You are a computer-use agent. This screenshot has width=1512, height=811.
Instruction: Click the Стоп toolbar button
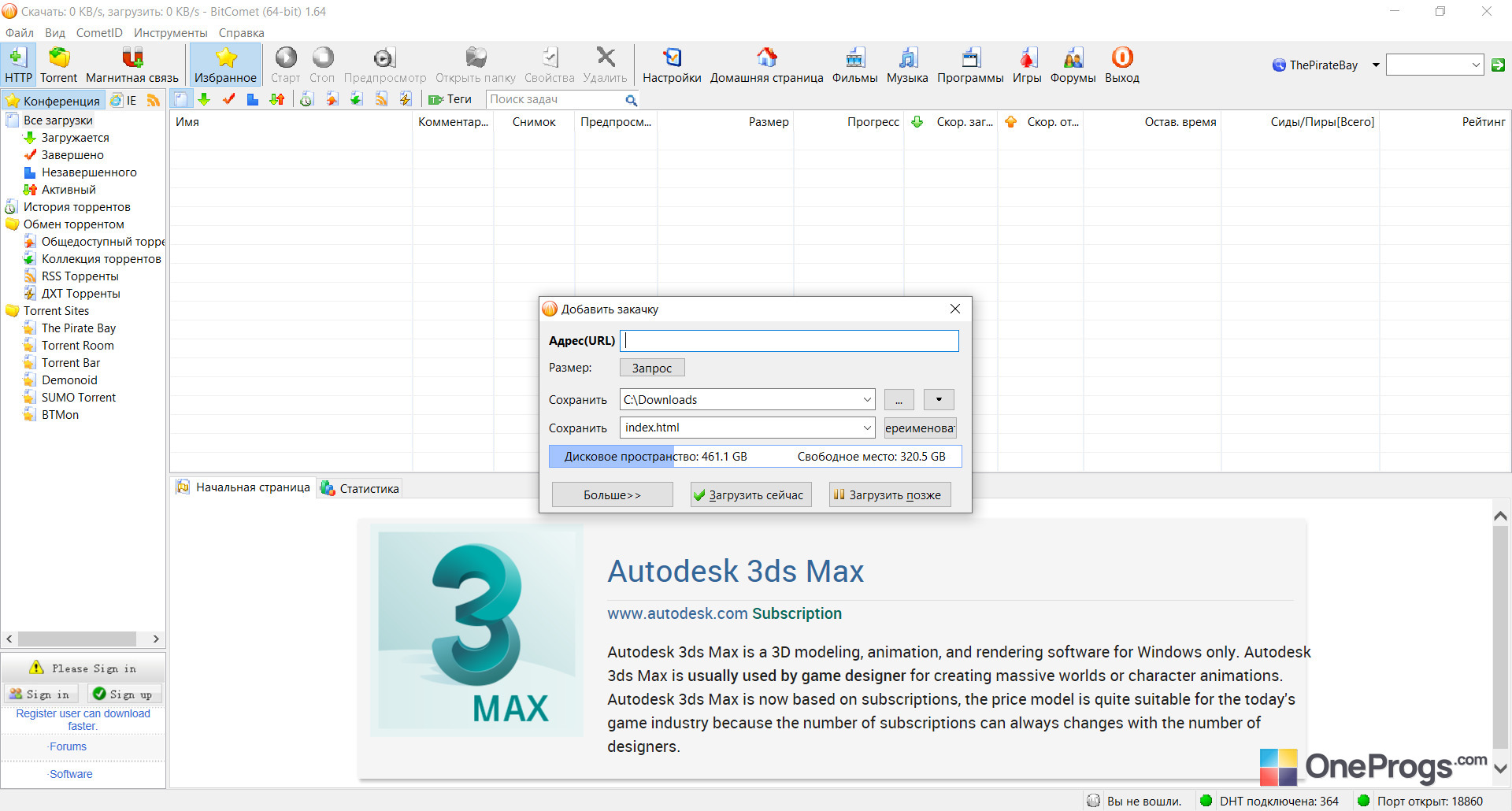[x=322, y=65]
